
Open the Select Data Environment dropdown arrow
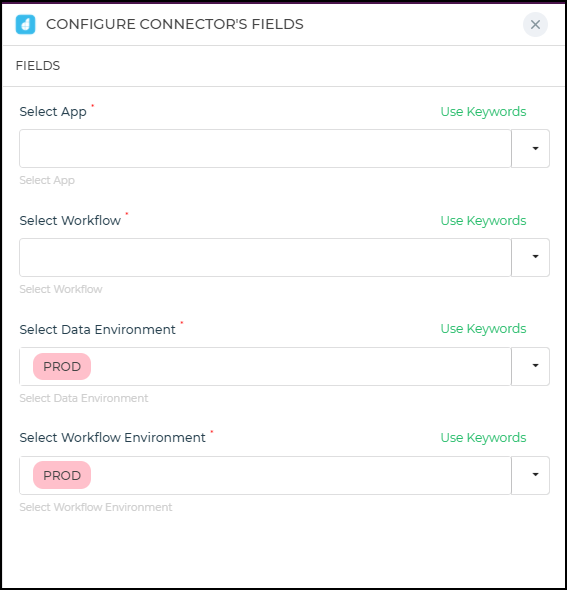[x=531, y=366]
